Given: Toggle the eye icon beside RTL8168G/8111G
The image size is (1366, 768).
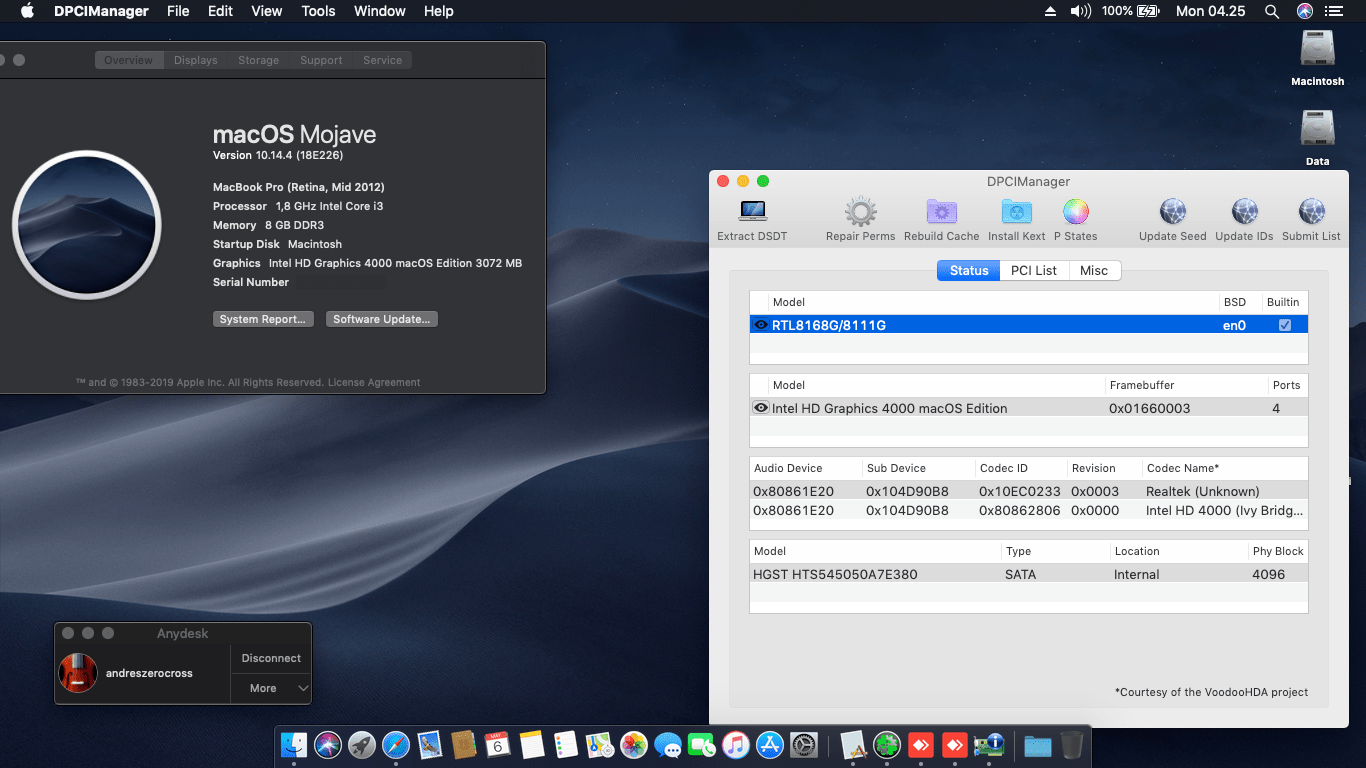Looking at the screenshot, I should 761,325.
